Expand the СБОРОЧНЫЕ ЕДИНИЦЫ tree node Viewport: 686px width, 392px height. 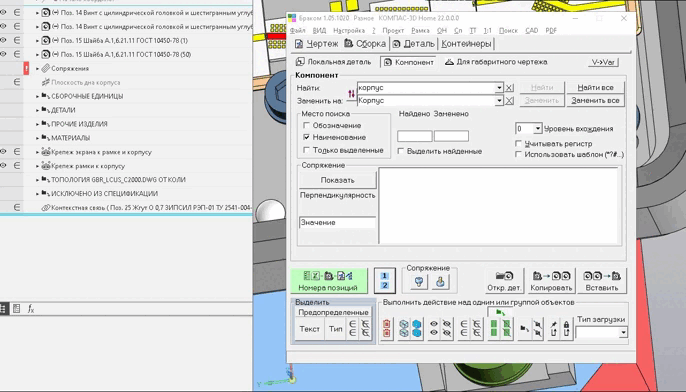click(x=37, y=96)
